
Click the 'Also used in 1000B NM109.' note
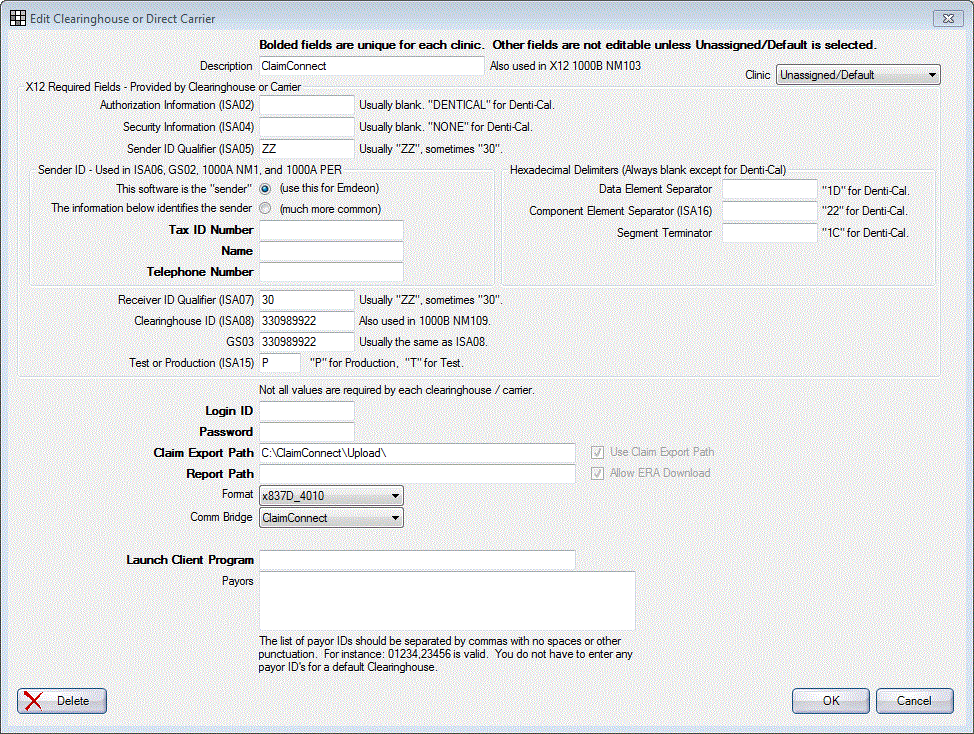tap(425, 321)
